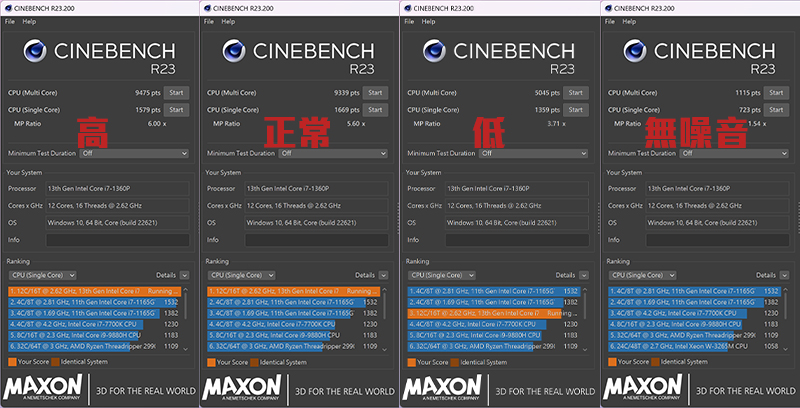Image resolution: width=800 pixels, height=408 pixels.
Task: Click ranking list up arrow in 9475 pts window
Action: (185, 290)
